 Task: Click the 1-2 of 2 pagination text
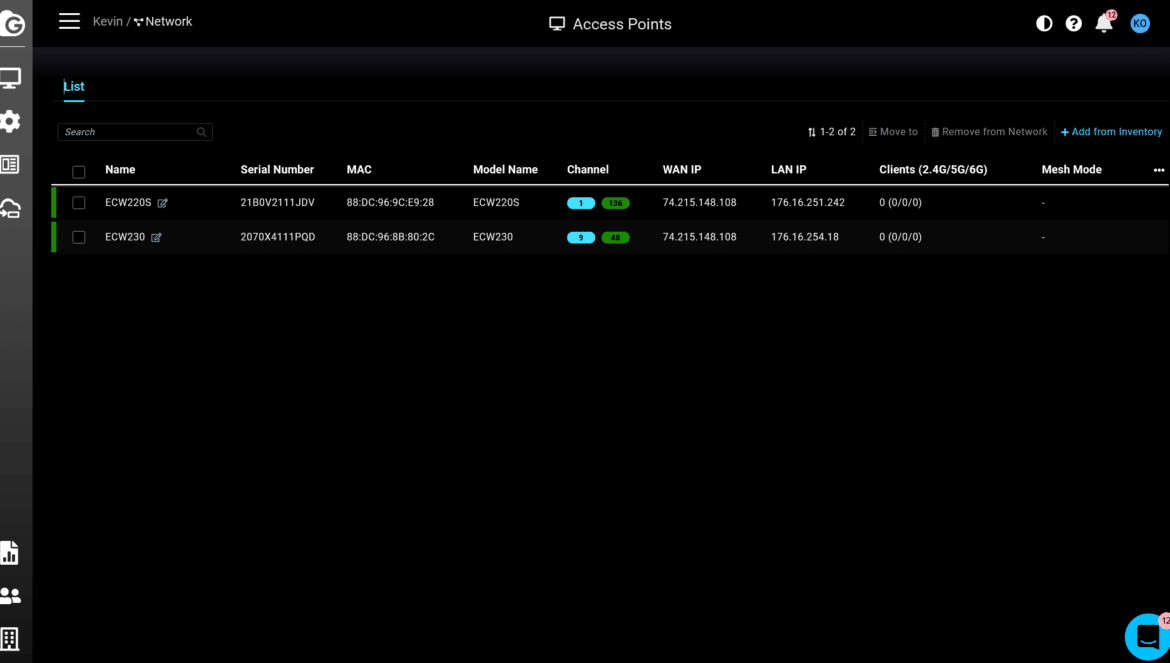pyautogui.click(x=837, y=132)
